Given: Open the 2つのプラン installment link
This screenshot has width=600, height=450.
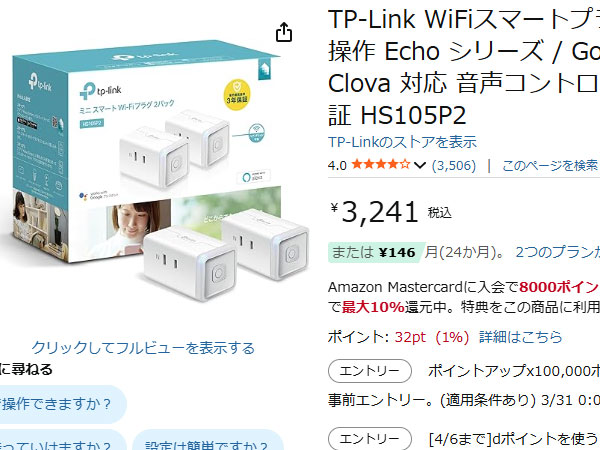Looking at the screenshot, I should [557, 252].
